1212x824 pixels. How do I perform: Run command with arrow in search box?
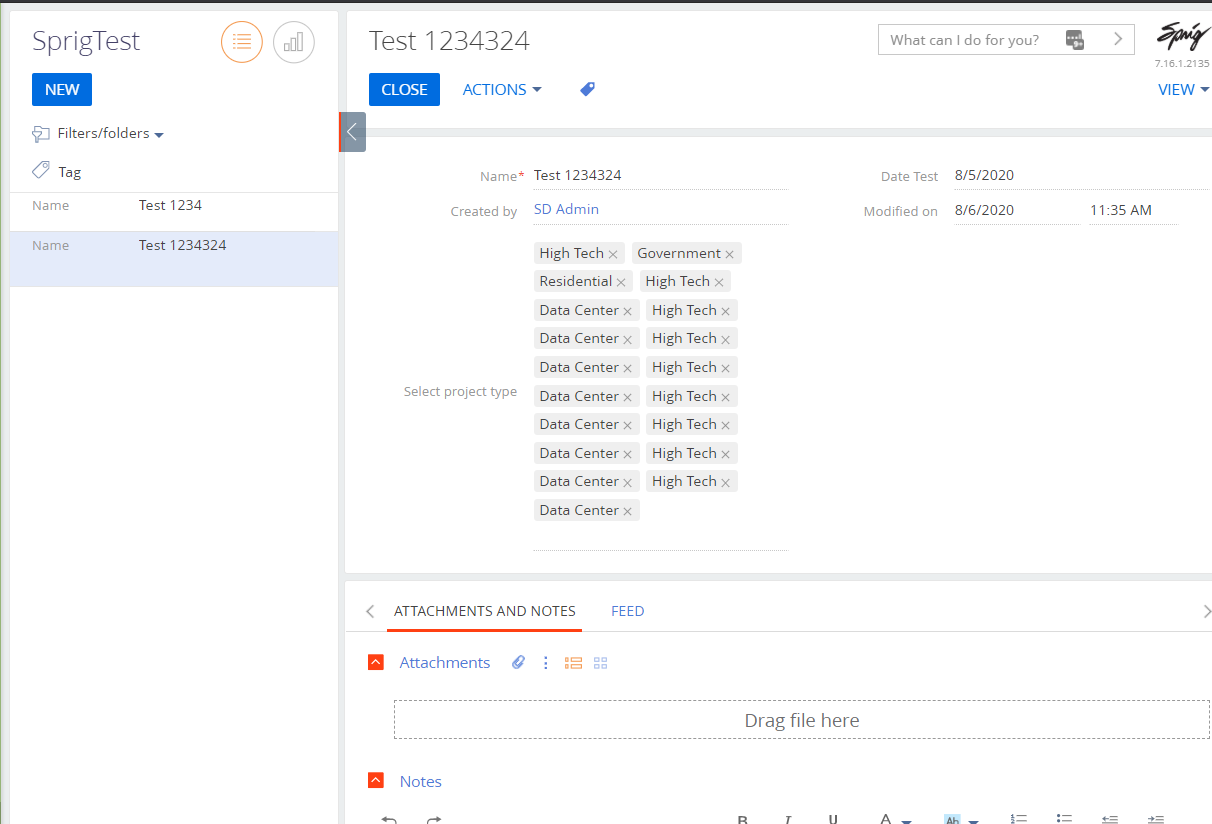coord(1118,40)
